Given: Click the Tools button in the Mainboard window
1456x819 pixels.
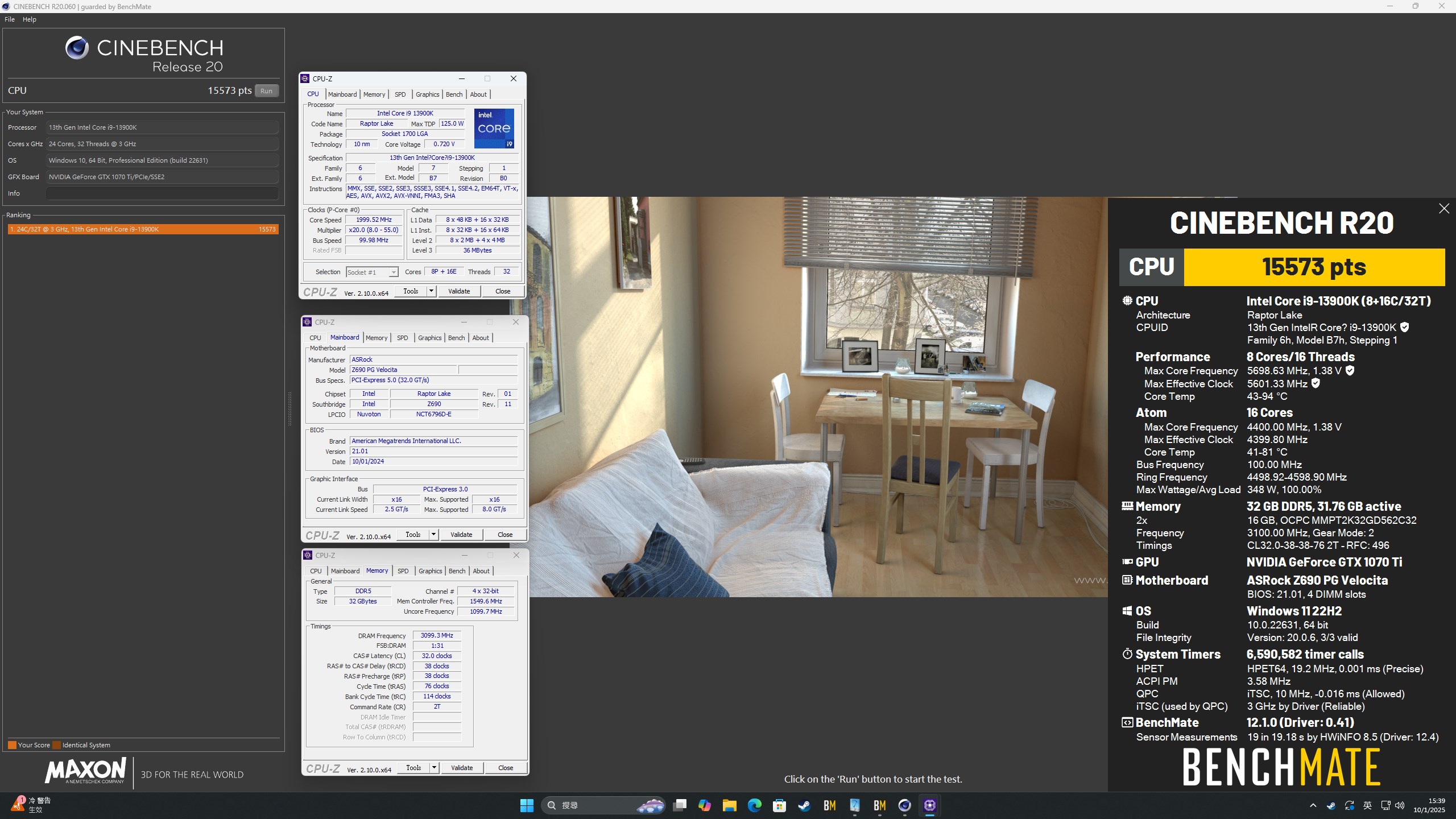Looking at the screenshot, I should [413, 535].
